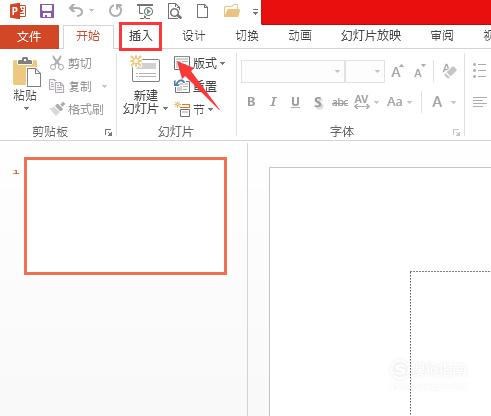Open the 切换 transitions tab

coord(247,36)
